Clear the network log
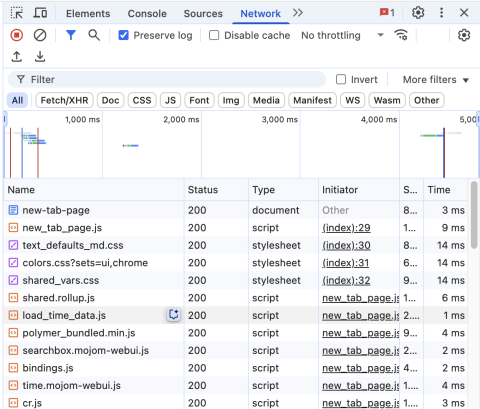Viewport: 480px width, 409px height. [40, 35]
